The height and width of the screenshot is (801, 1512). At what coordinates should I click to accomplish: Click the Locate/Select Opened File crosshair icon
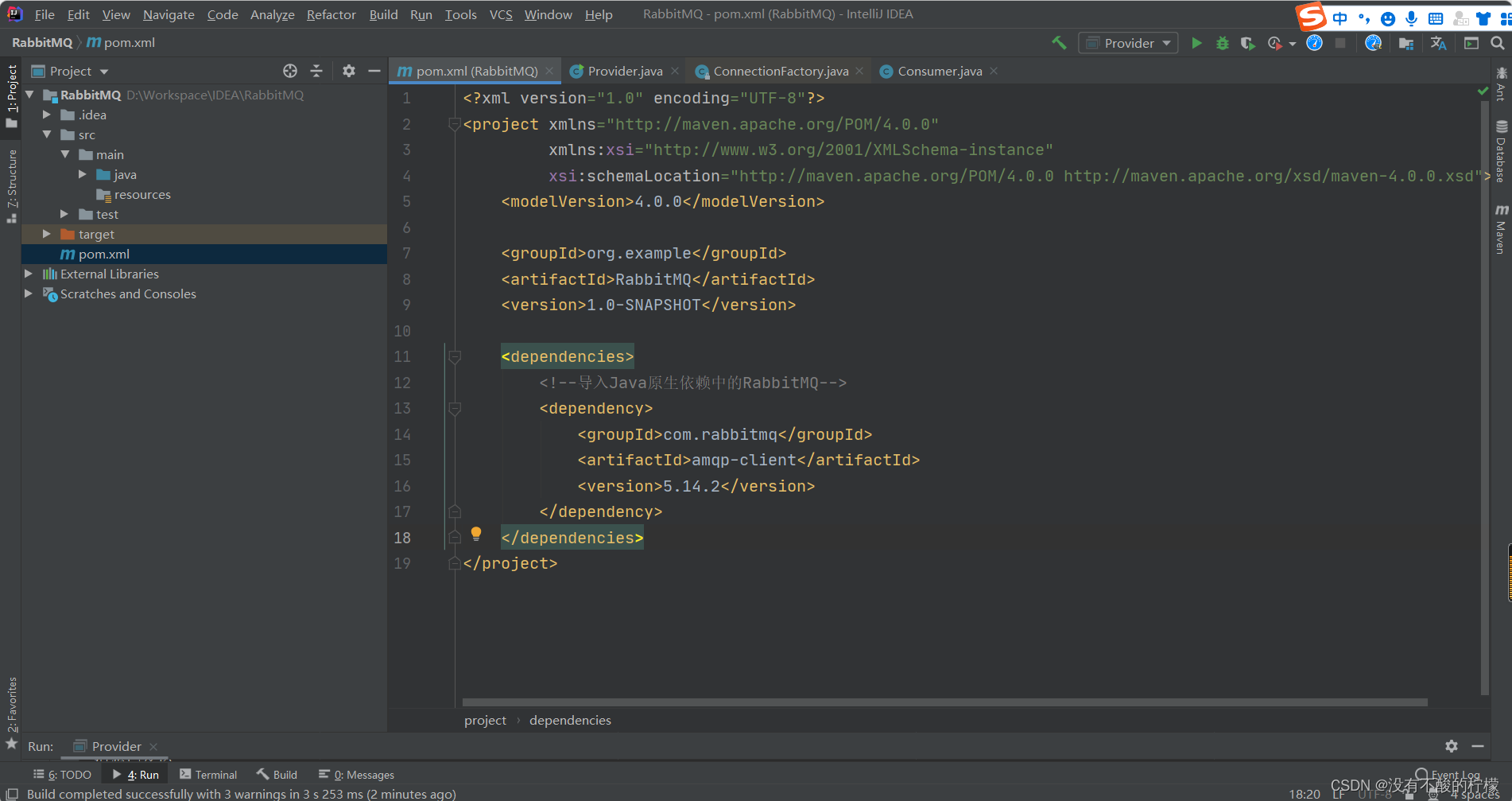point(290,71)
